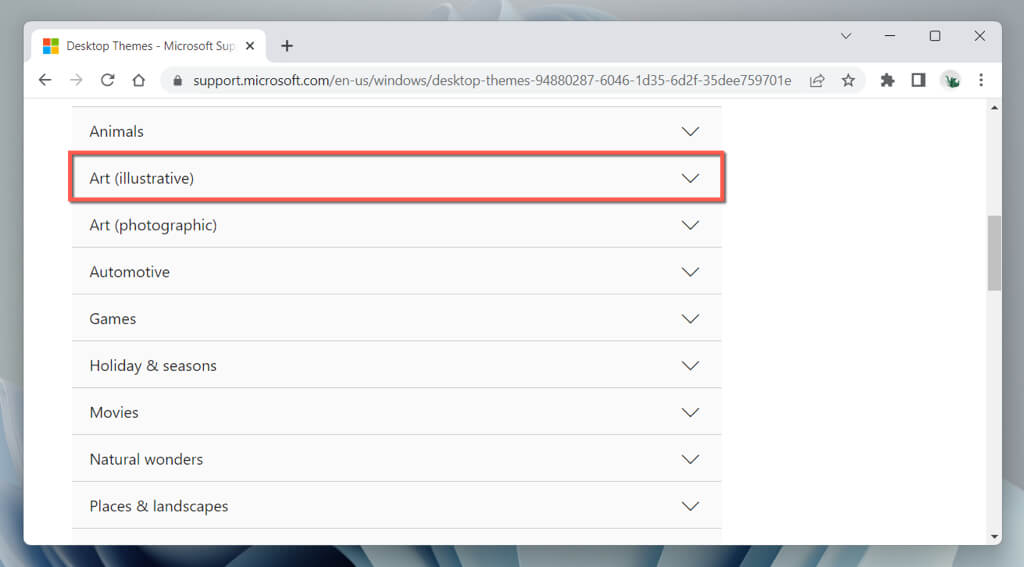
Task: Reload the current page
Action: click(108, 80)
